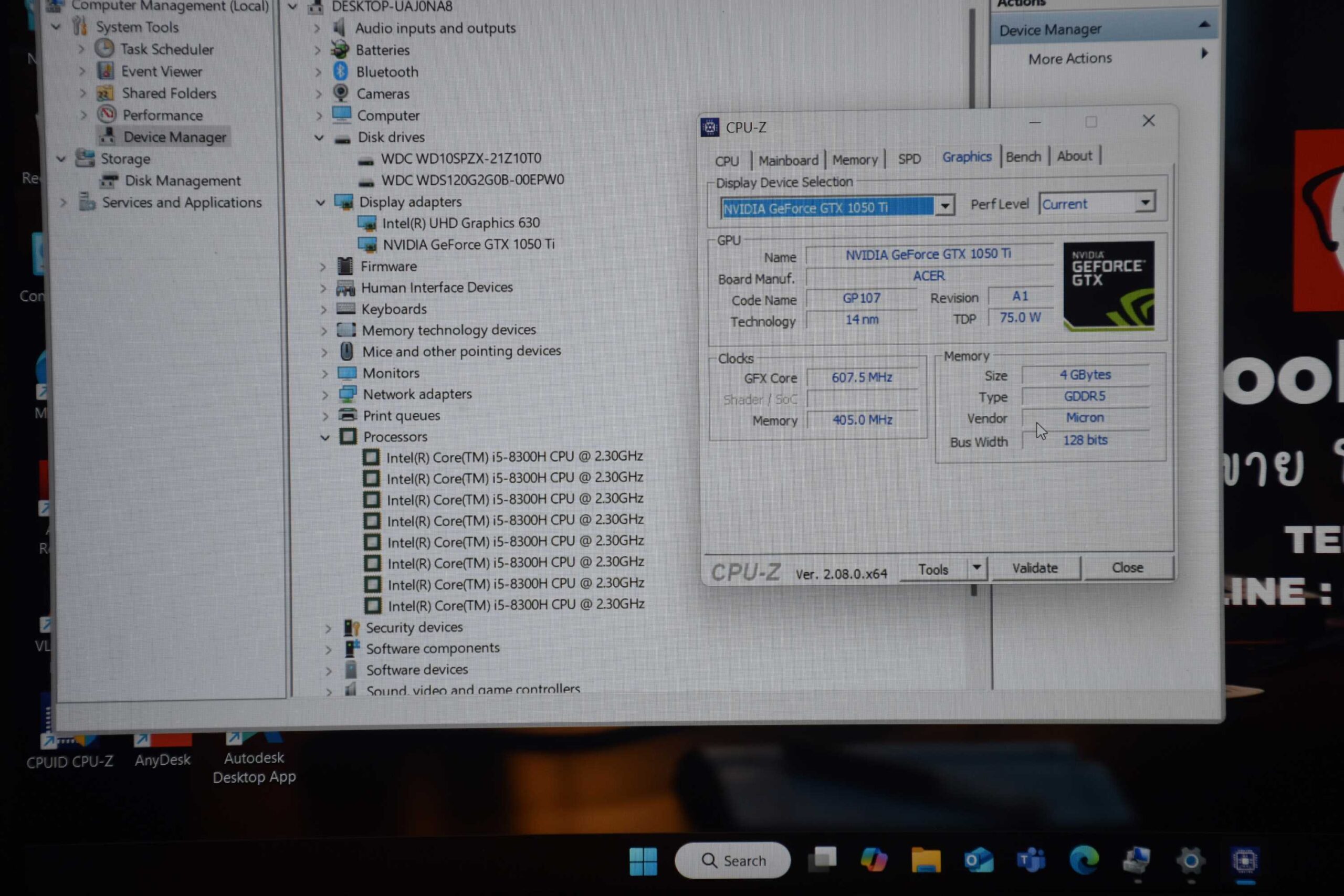
Task: Open Autodesk Desktop App shortcut
Action: (x=254, y=758)
